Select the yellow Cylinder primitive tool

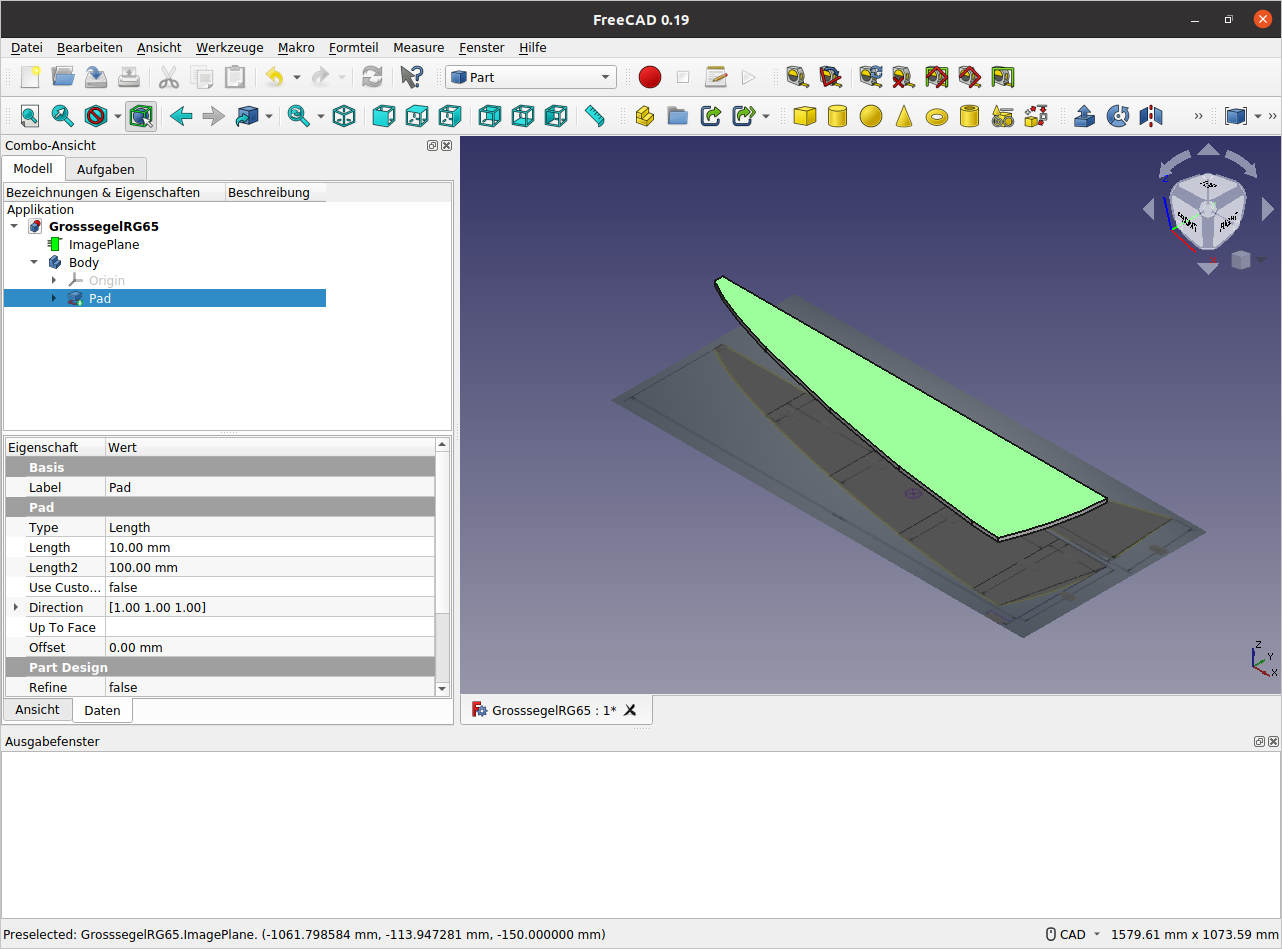point(838,116)
